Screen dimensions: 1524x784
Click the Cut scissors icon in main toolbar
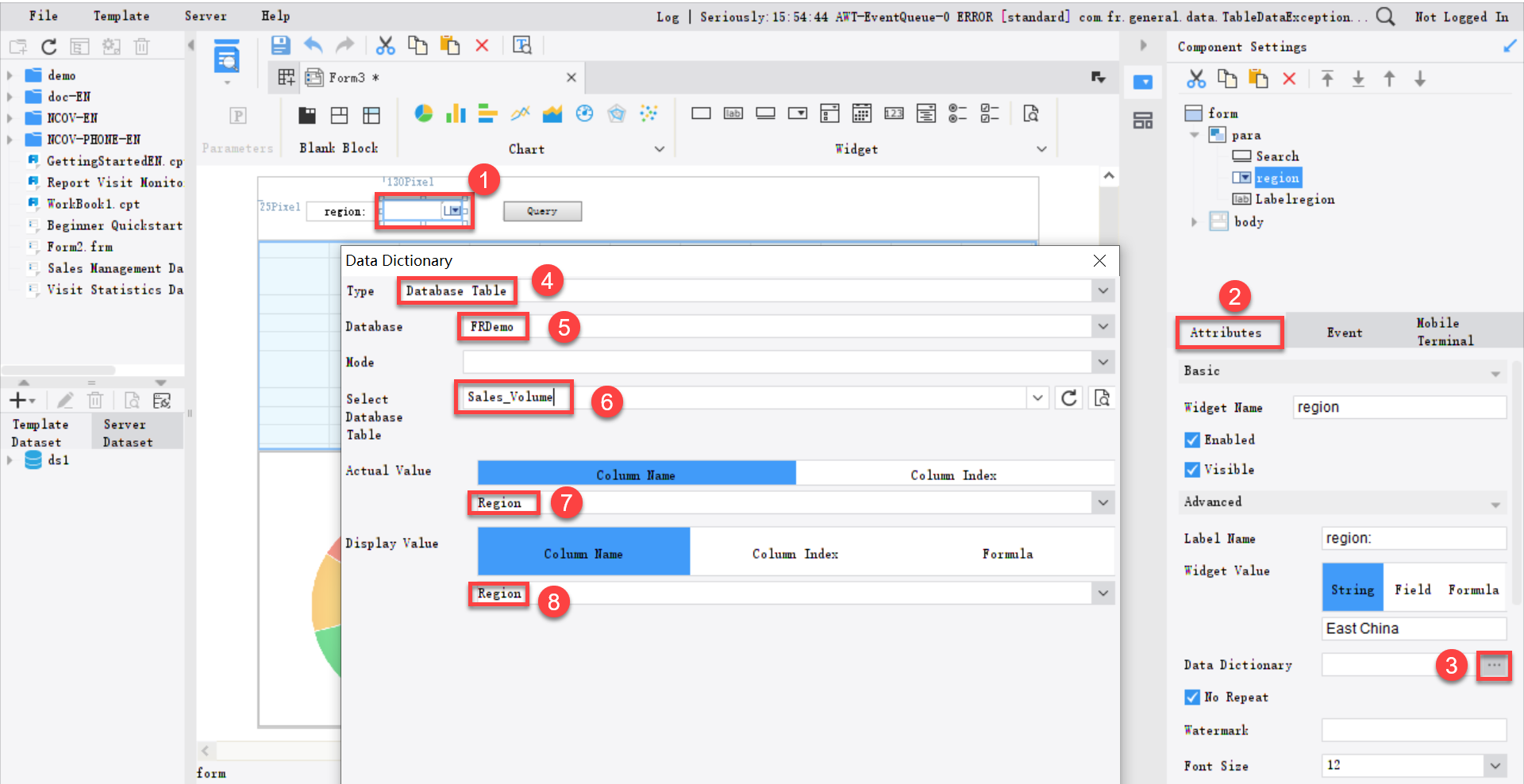coord(386,45)
